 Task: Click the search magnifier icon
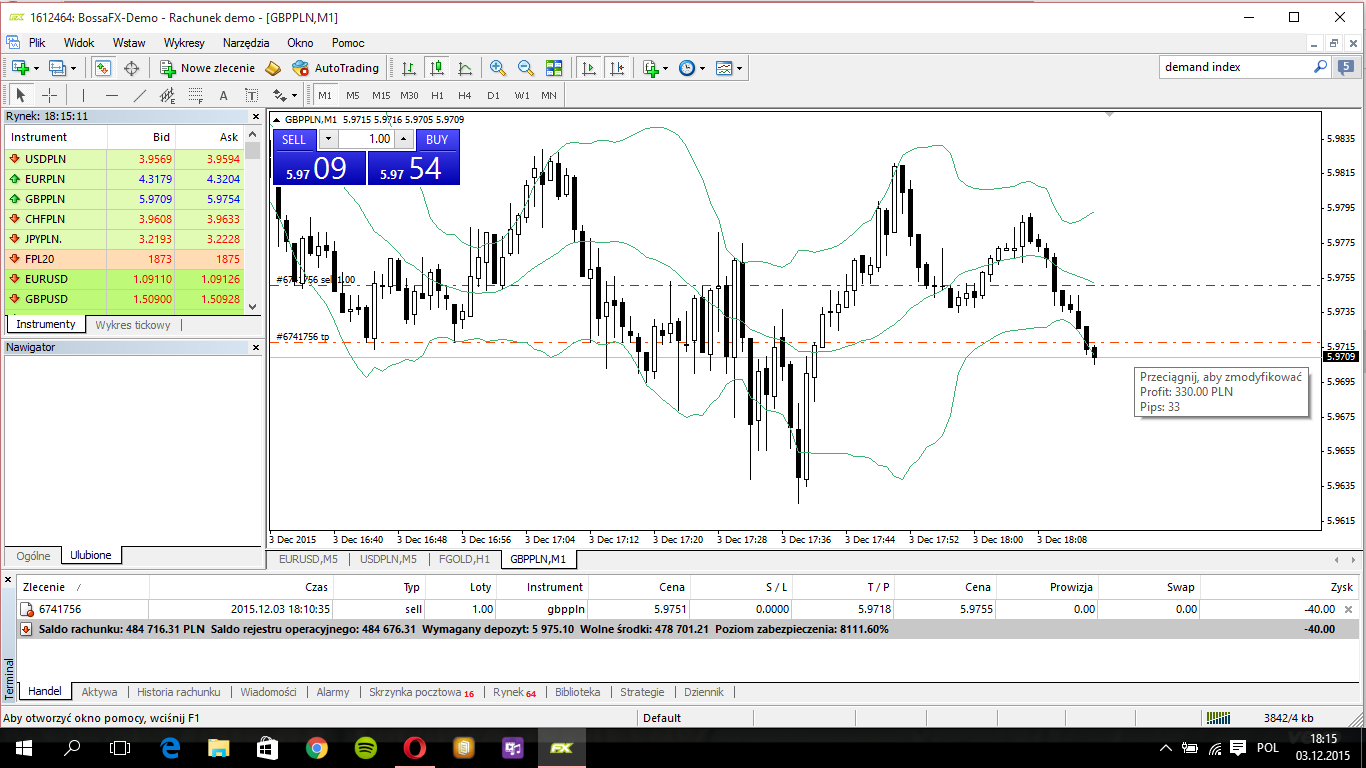[x=1320, y=67]
